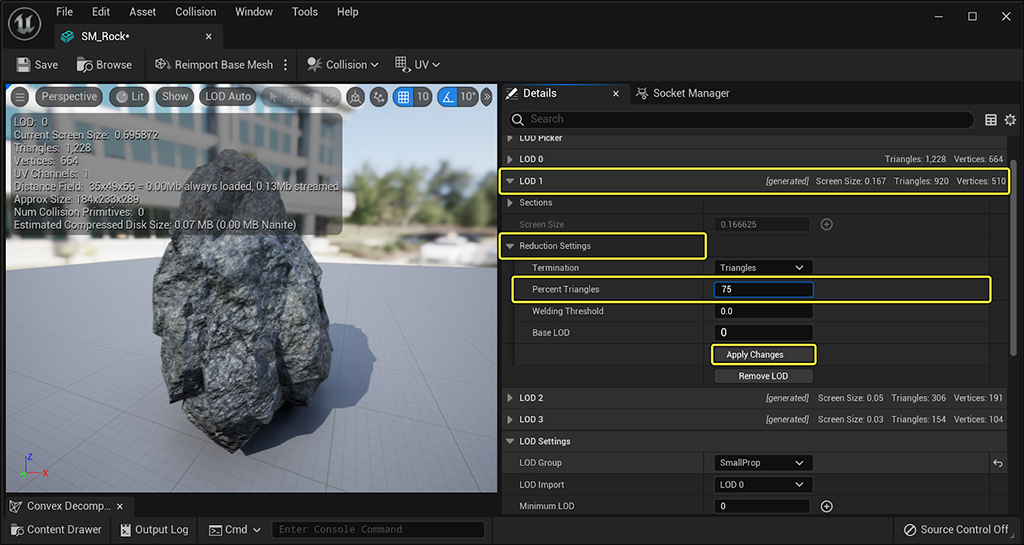This screenshot has width=1024, height=545.
Task: Open the property matrix table view icon
Action: (x=991, y=119)
